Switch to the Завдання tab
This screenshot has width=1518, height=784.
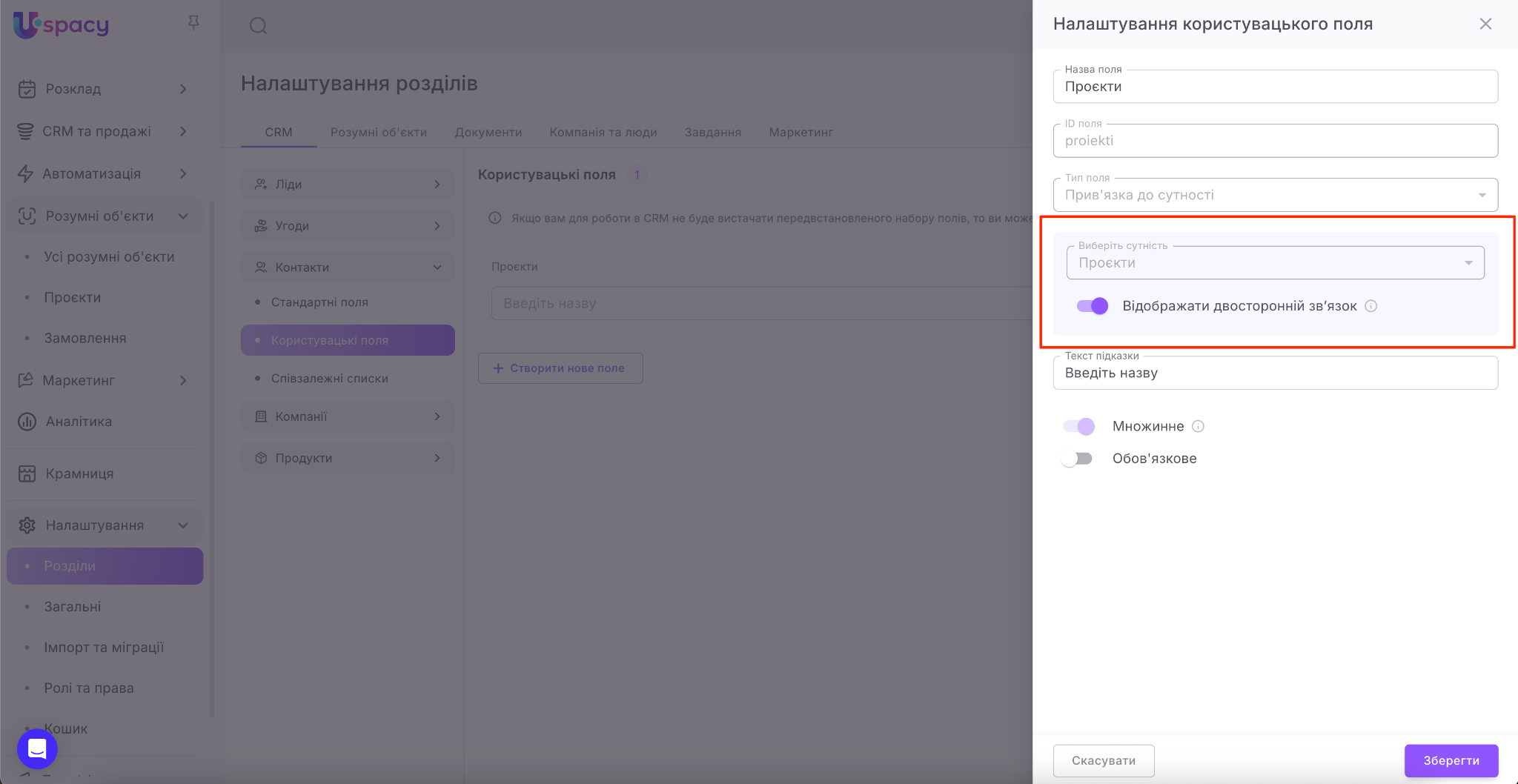pos(712,132)
